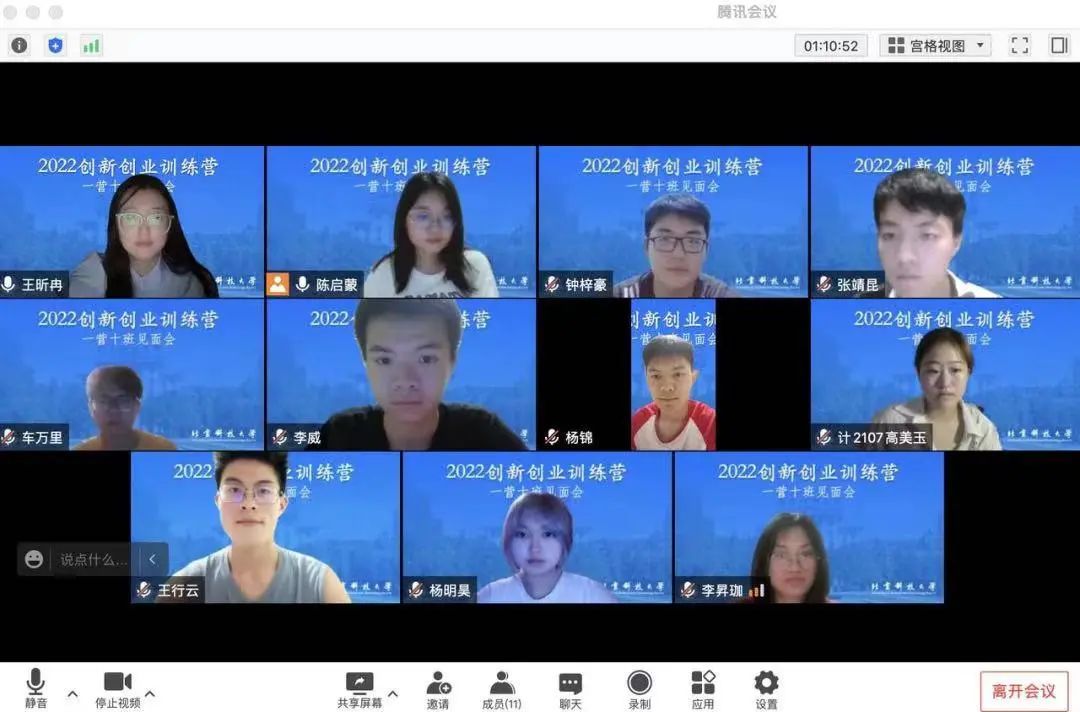Start Recording (录制) the meeting
Image resolution: width=1080 pixels, height=712 pixels.
pos(639,688)
